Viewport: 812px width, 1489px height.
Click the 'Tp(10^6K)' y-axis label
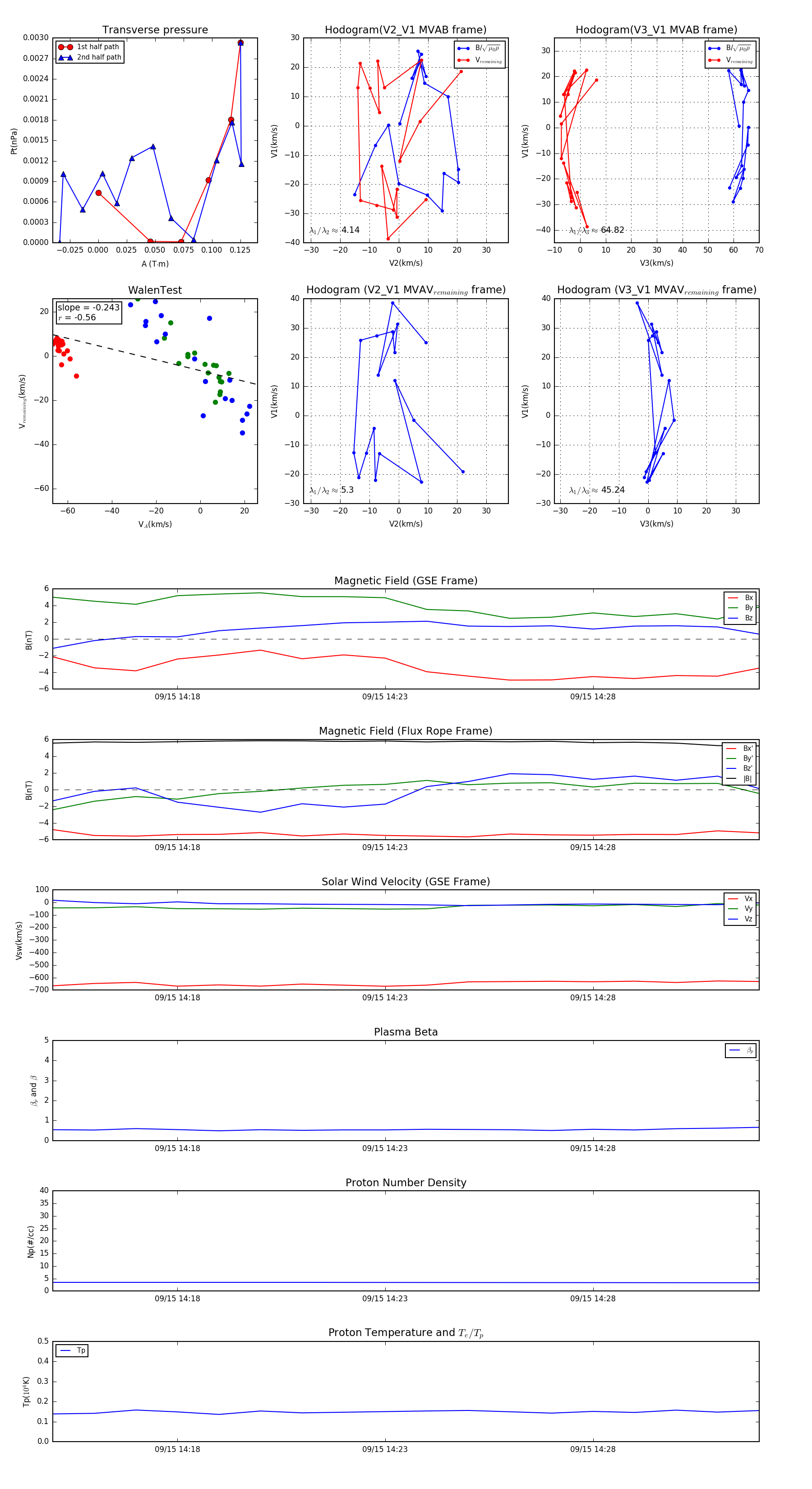(27, 1392)
